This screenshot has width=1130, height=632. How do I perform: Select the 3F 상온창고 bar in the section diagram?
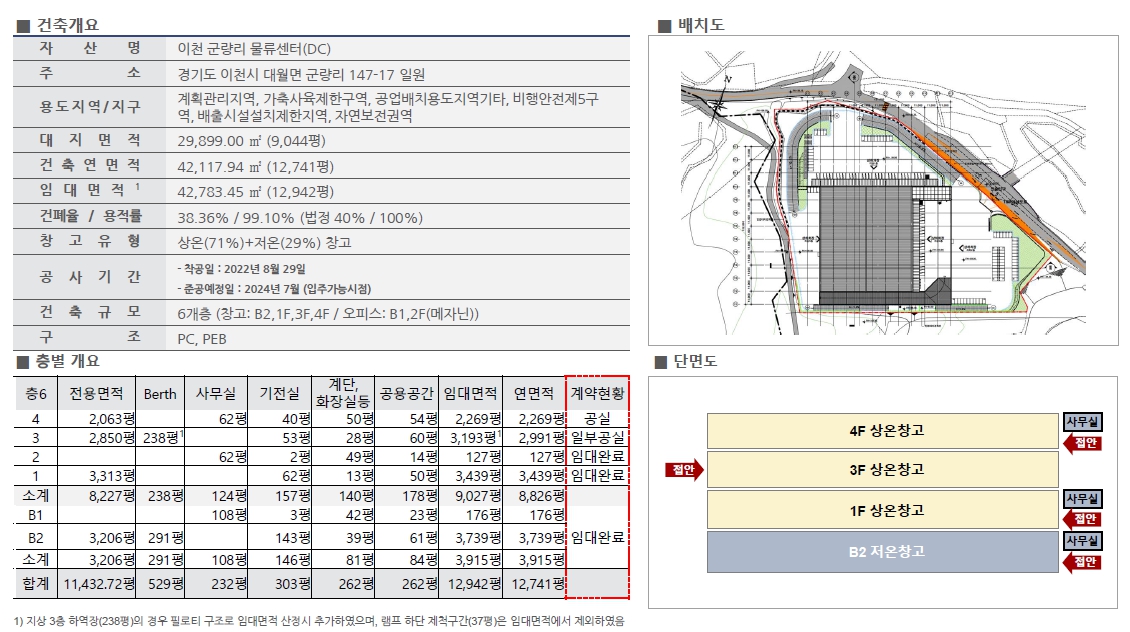(x=883, y=470)
